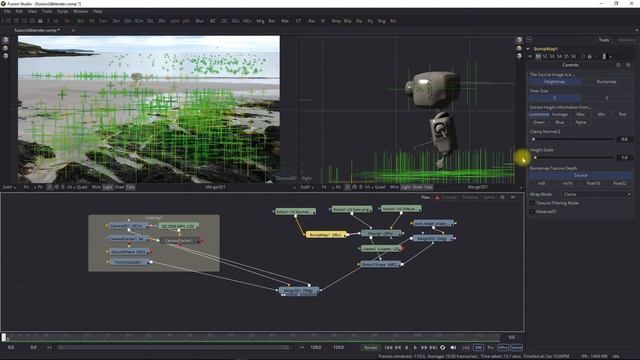Open SubV dropdown in right viewer

point(307,187)
